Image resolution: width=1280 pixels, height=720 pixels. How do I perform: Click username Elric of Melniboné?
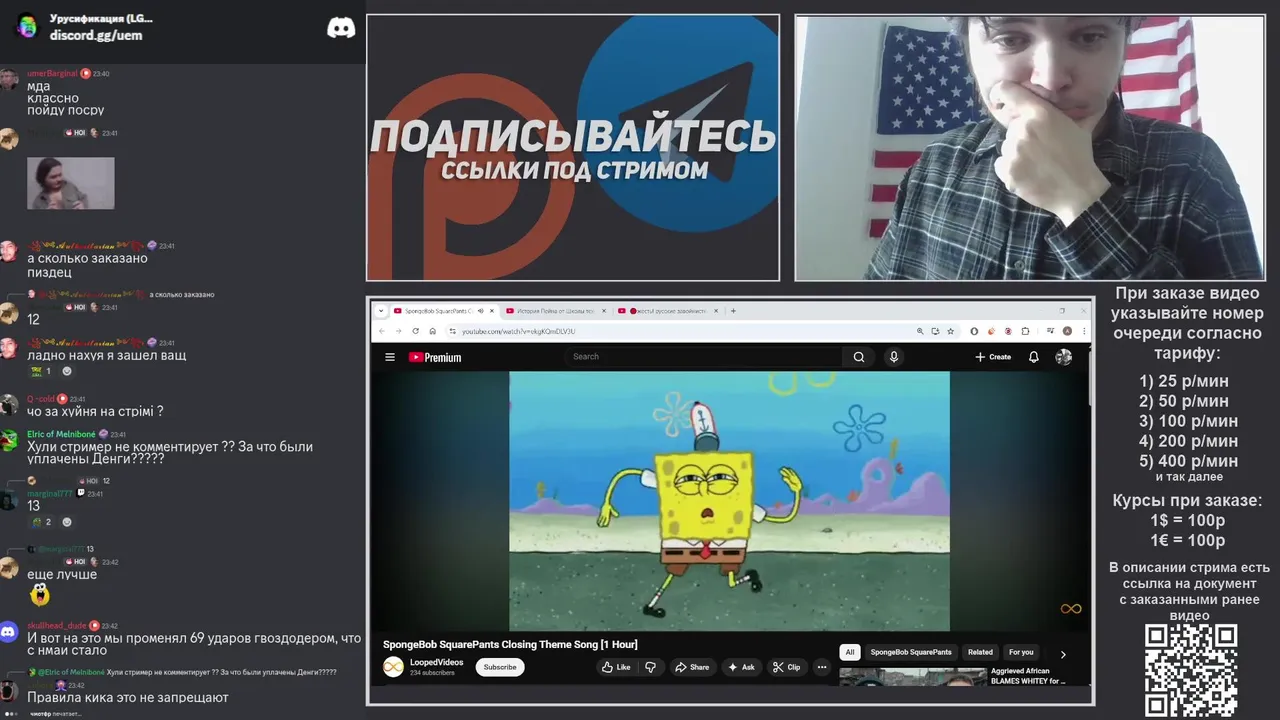point(61,434)
